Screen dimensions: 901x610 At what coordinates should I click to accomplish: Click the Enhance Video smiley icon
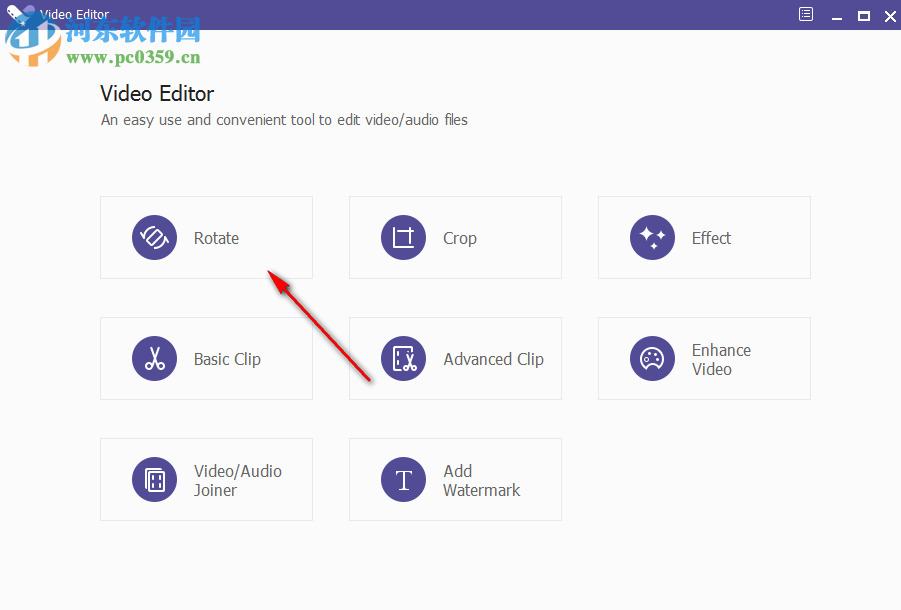click(x=652, y=359)
